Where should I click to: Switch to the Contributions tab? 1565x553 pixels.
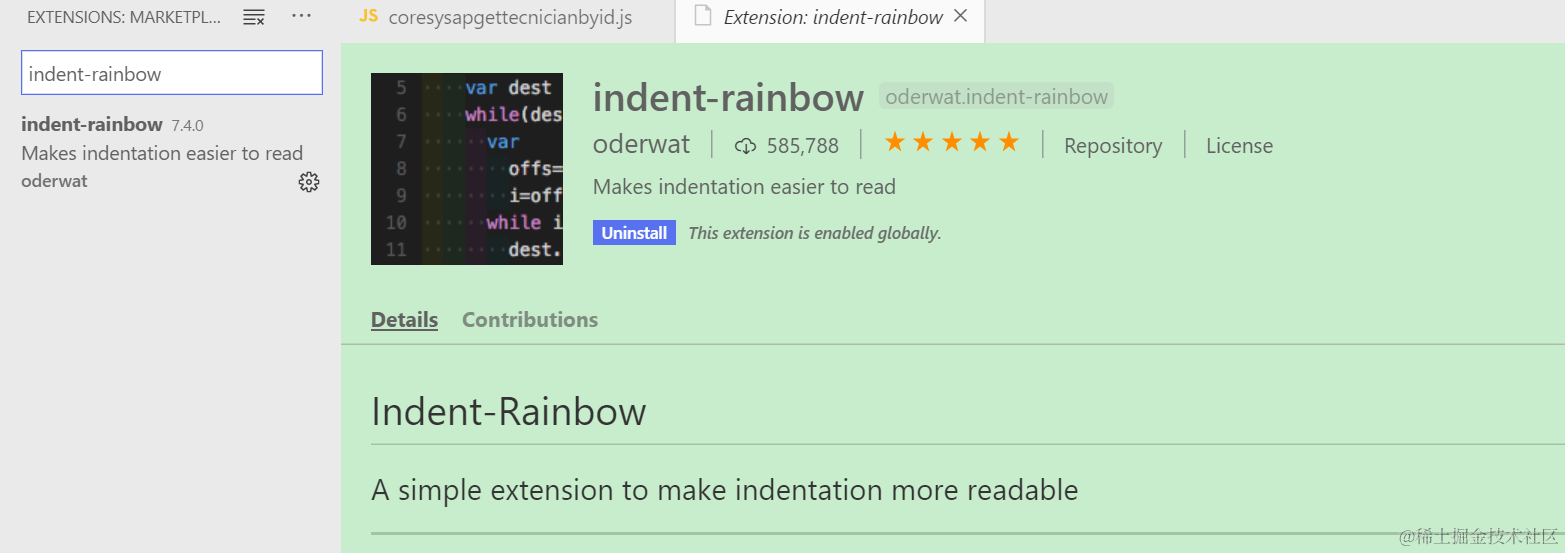pos(530,320)
